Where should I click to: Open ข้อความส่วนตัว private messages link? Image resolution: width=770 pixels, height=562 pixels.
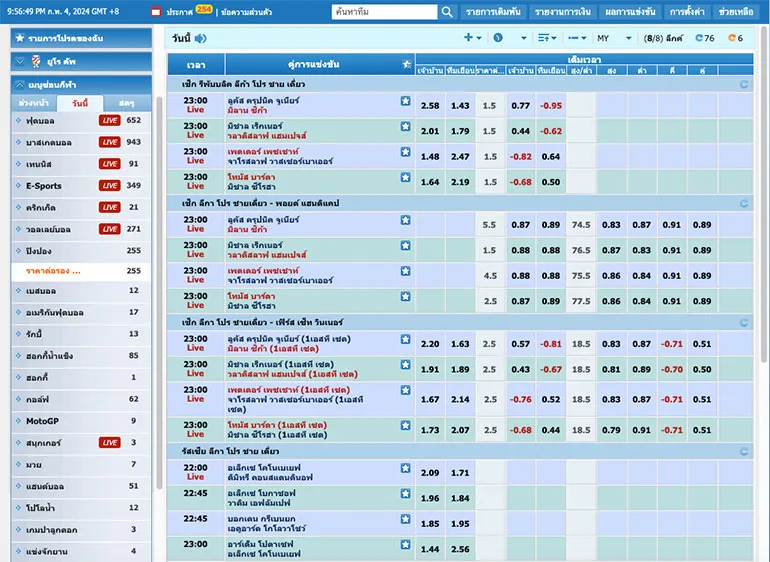tap(247, 12)
